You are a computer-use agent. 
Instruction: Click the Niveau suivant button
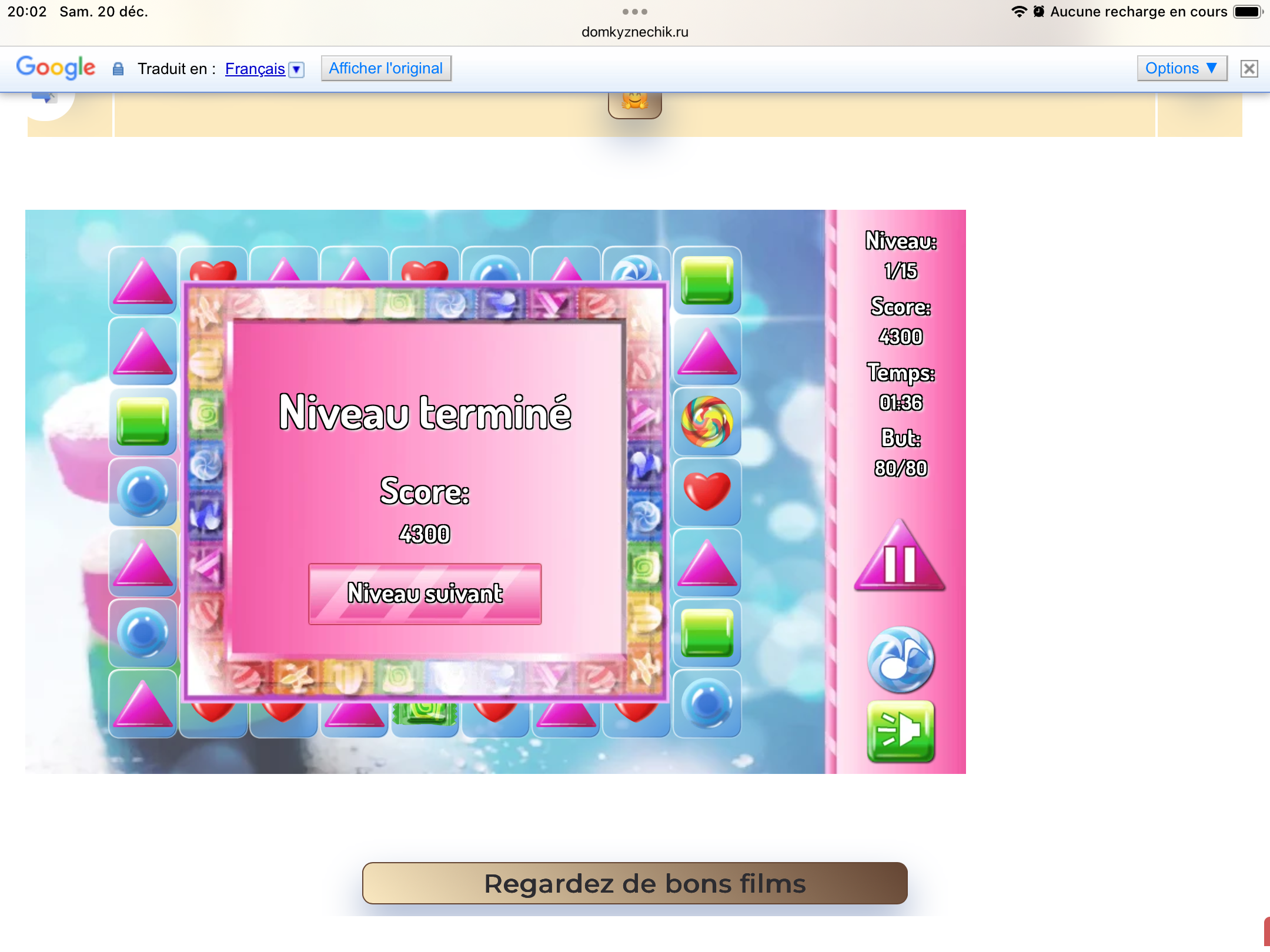point(425,594)
